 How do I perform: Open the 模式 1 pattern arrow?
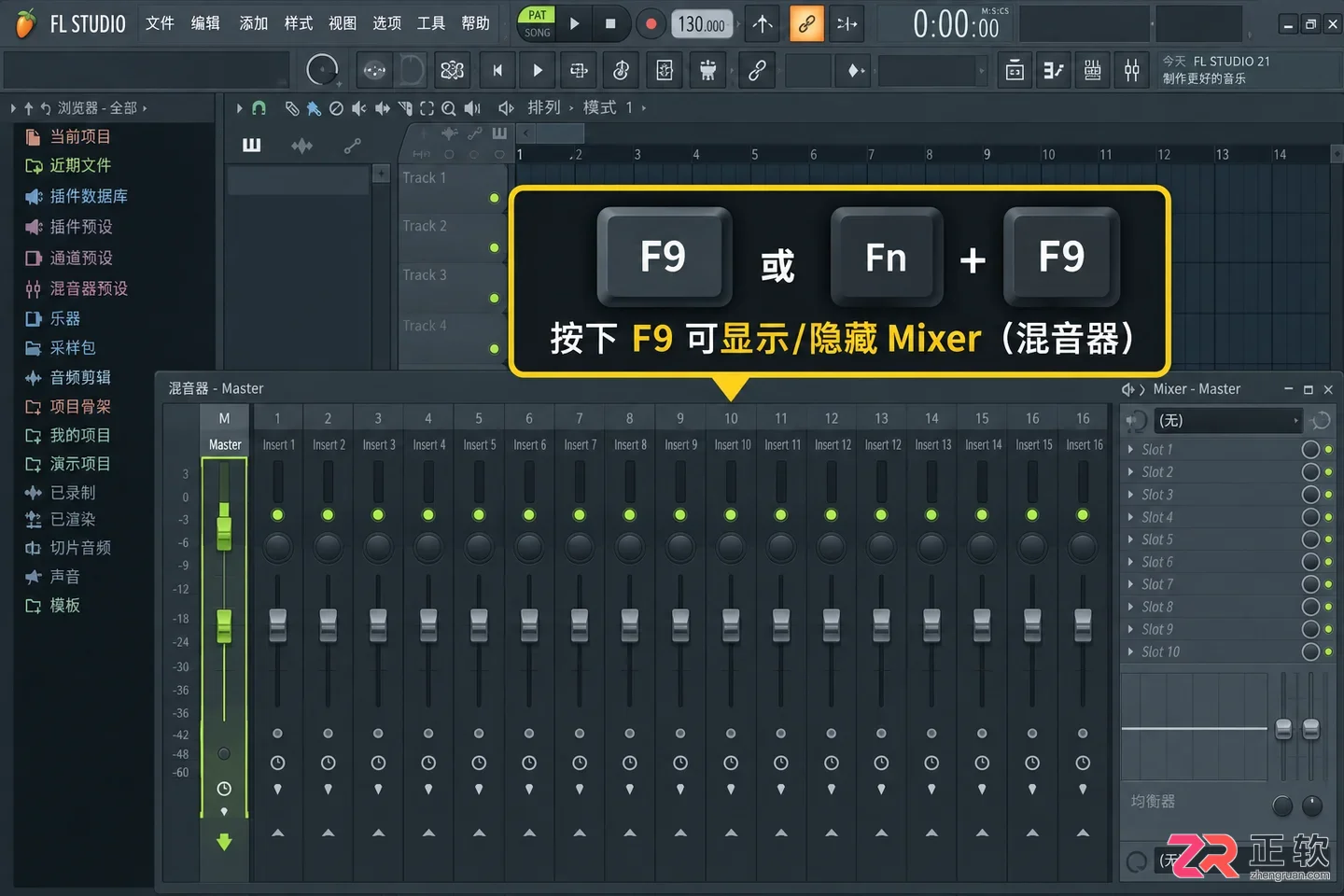click(x=644, y=108)
